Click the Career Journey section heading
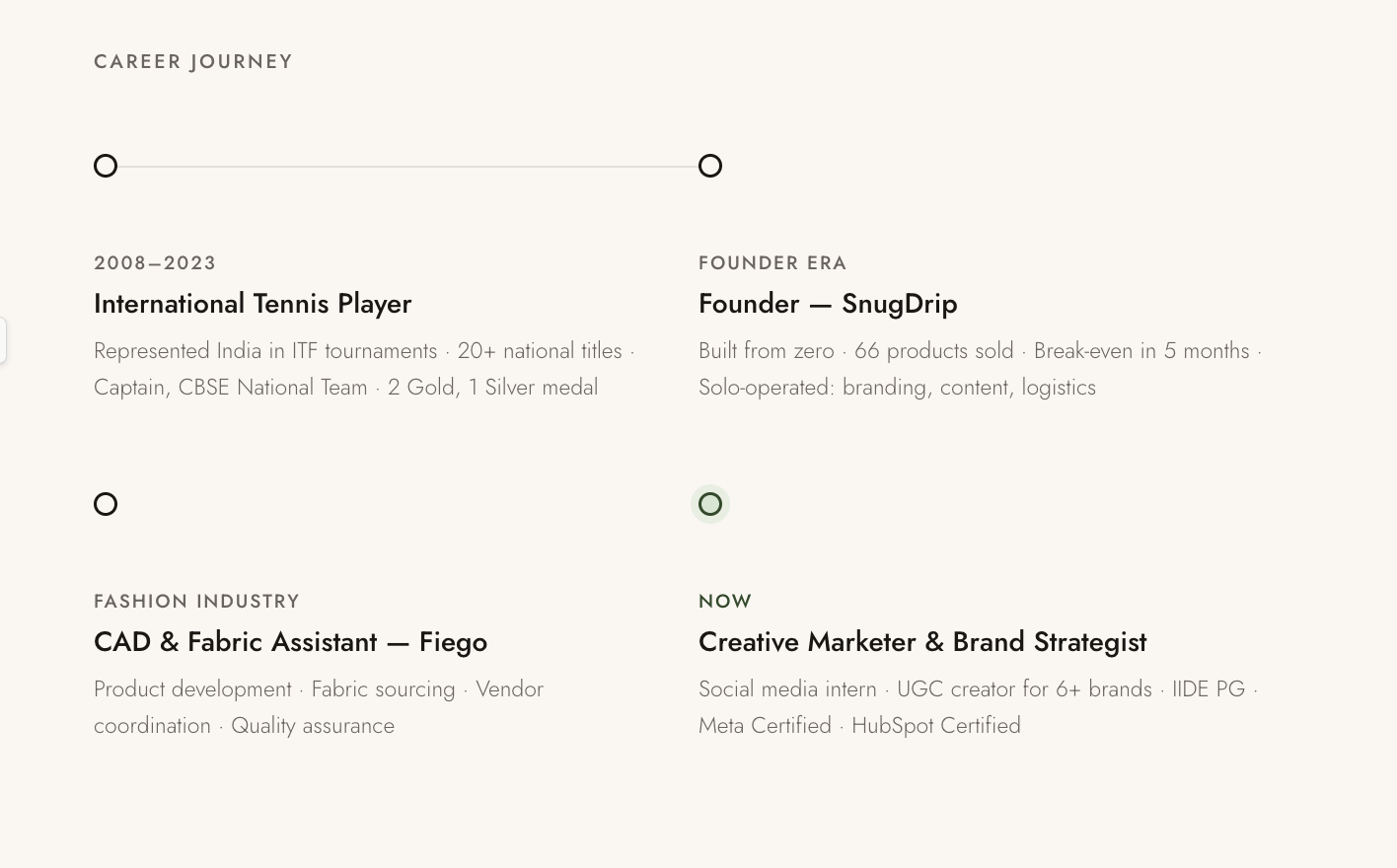This screenshot has width=1397, height=868. pos(193,61)
